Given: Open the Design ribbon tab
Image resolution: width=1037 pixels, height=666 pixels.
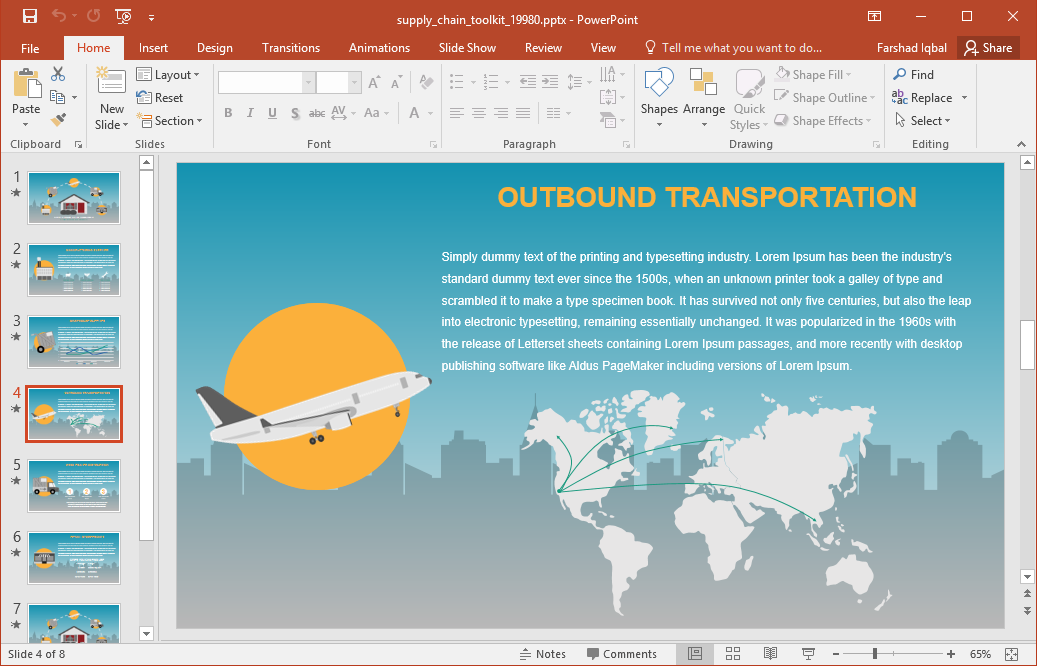Looking at the screenshot, I should (214, 48).
